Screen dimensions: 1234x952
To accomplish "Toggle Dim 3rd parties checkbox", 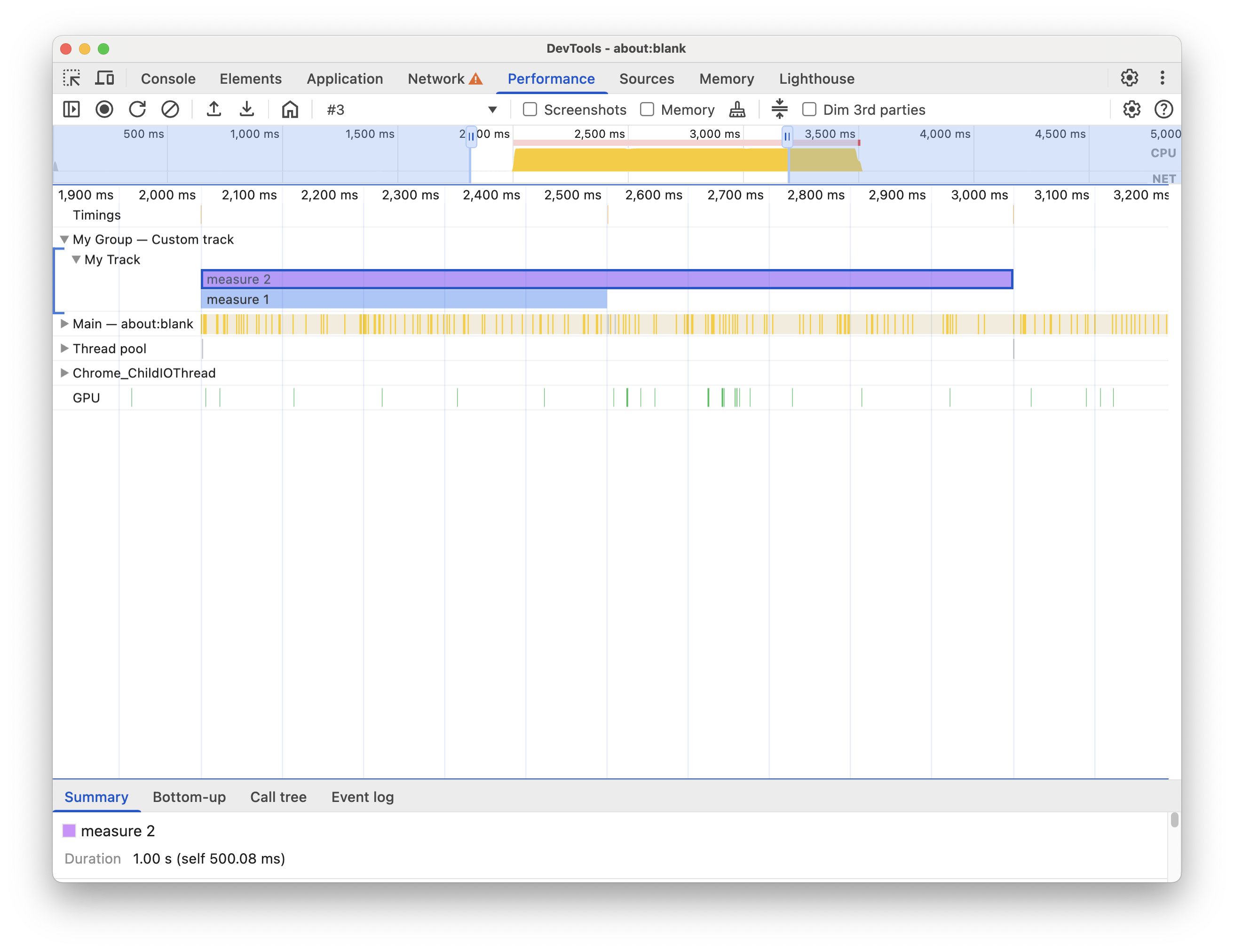I will coord(810,109).
